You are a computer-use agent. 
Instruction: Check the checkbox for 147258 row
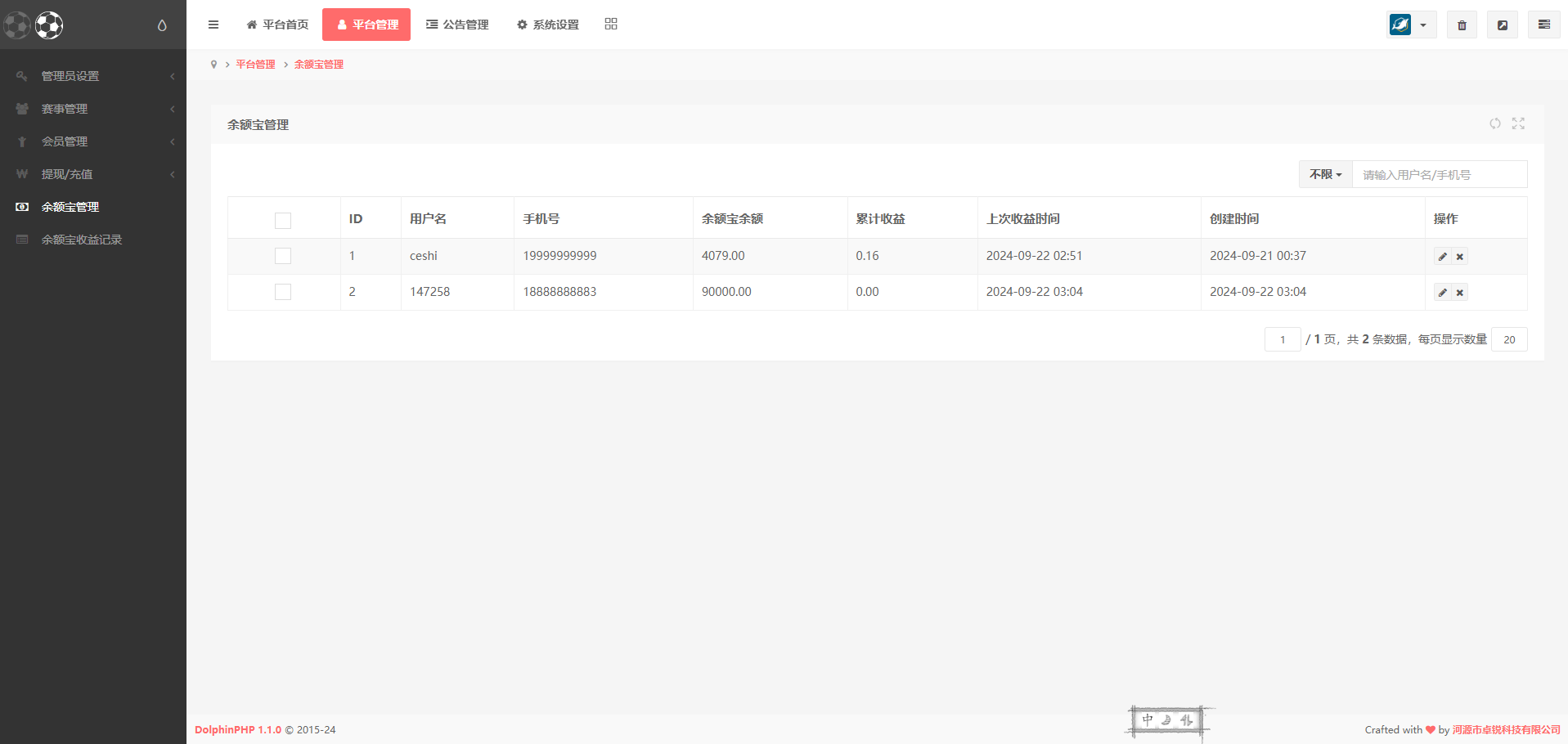283,292
